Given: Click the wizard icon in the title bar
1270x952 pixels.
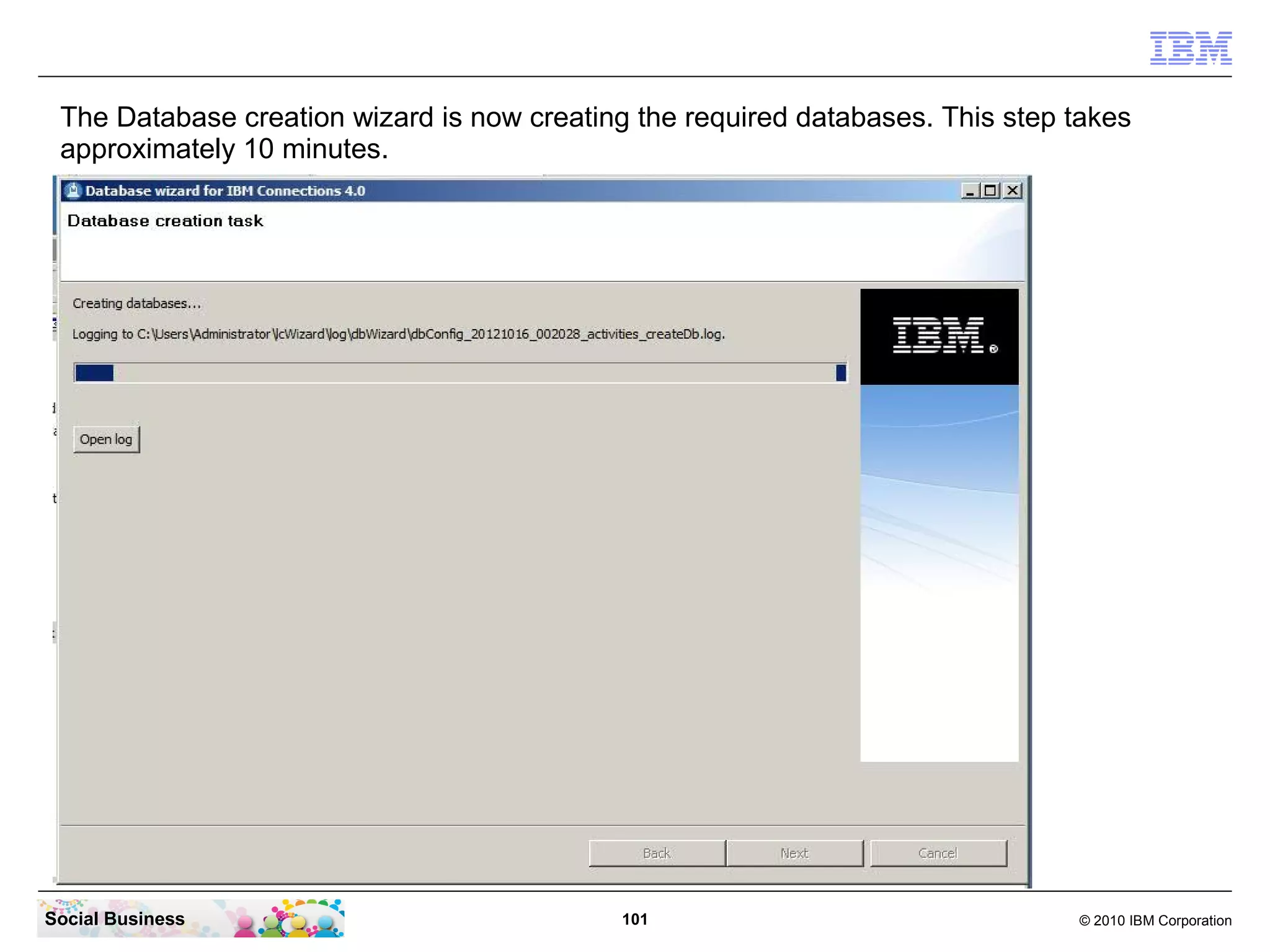Looking at the screenshot, I should point(73,191).
